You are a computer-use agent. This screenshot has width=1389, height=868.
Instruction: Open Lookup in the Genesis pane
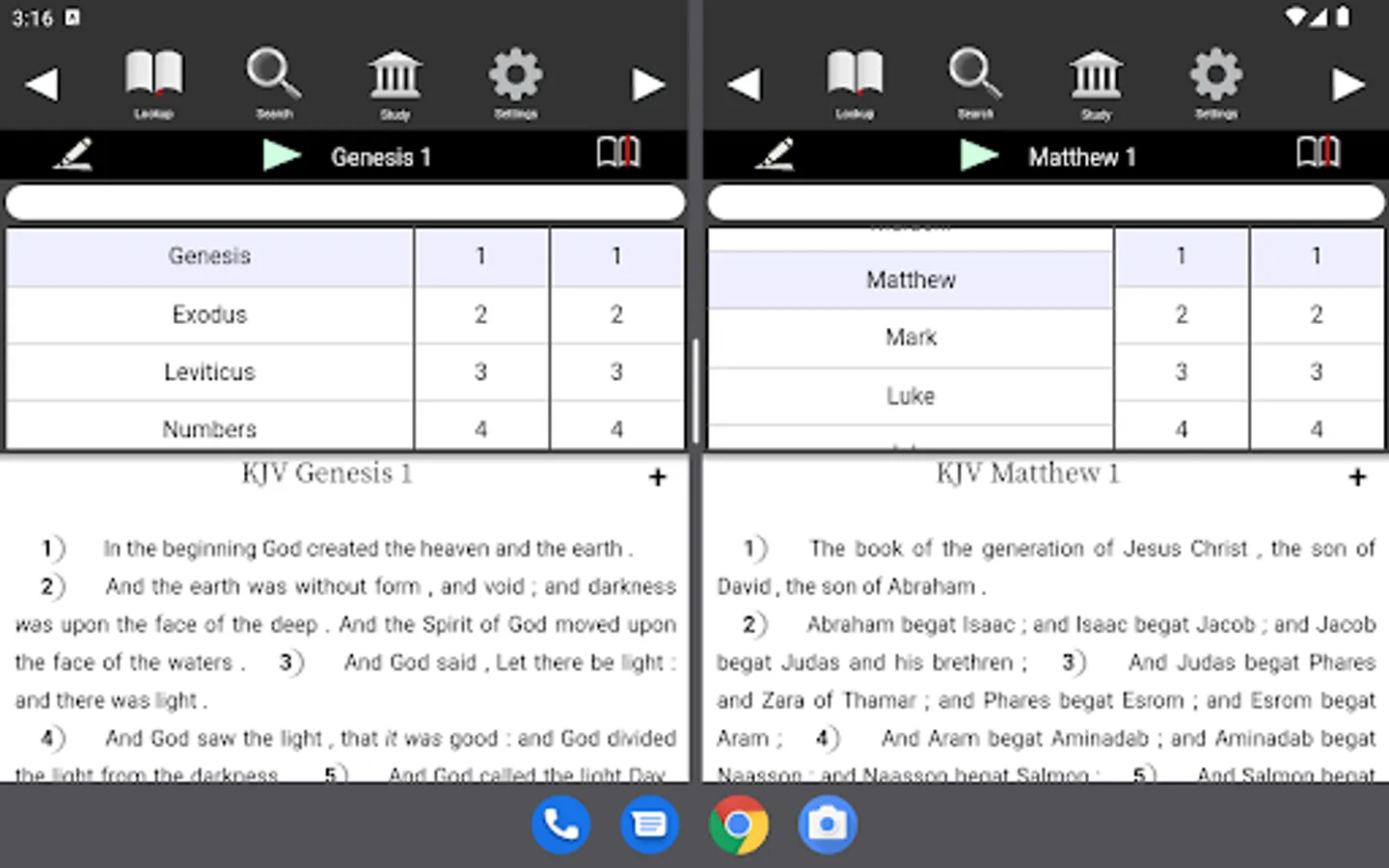pos(153,84)
